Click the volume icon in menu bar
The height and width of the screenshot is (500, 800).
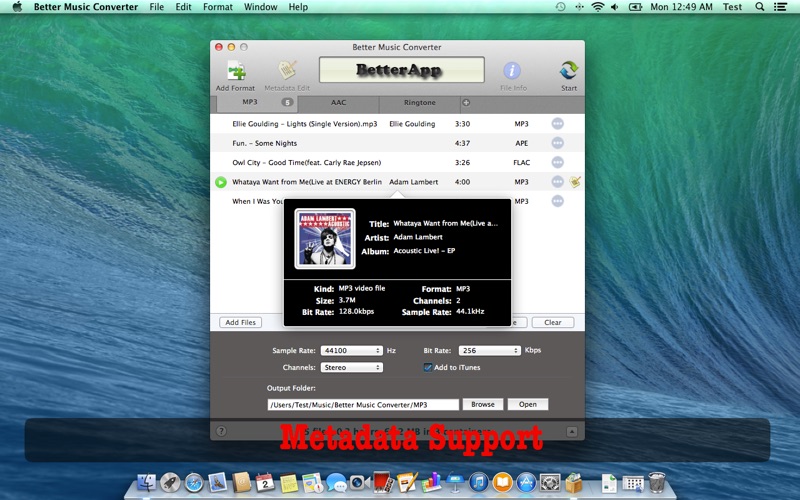point(615,7)
